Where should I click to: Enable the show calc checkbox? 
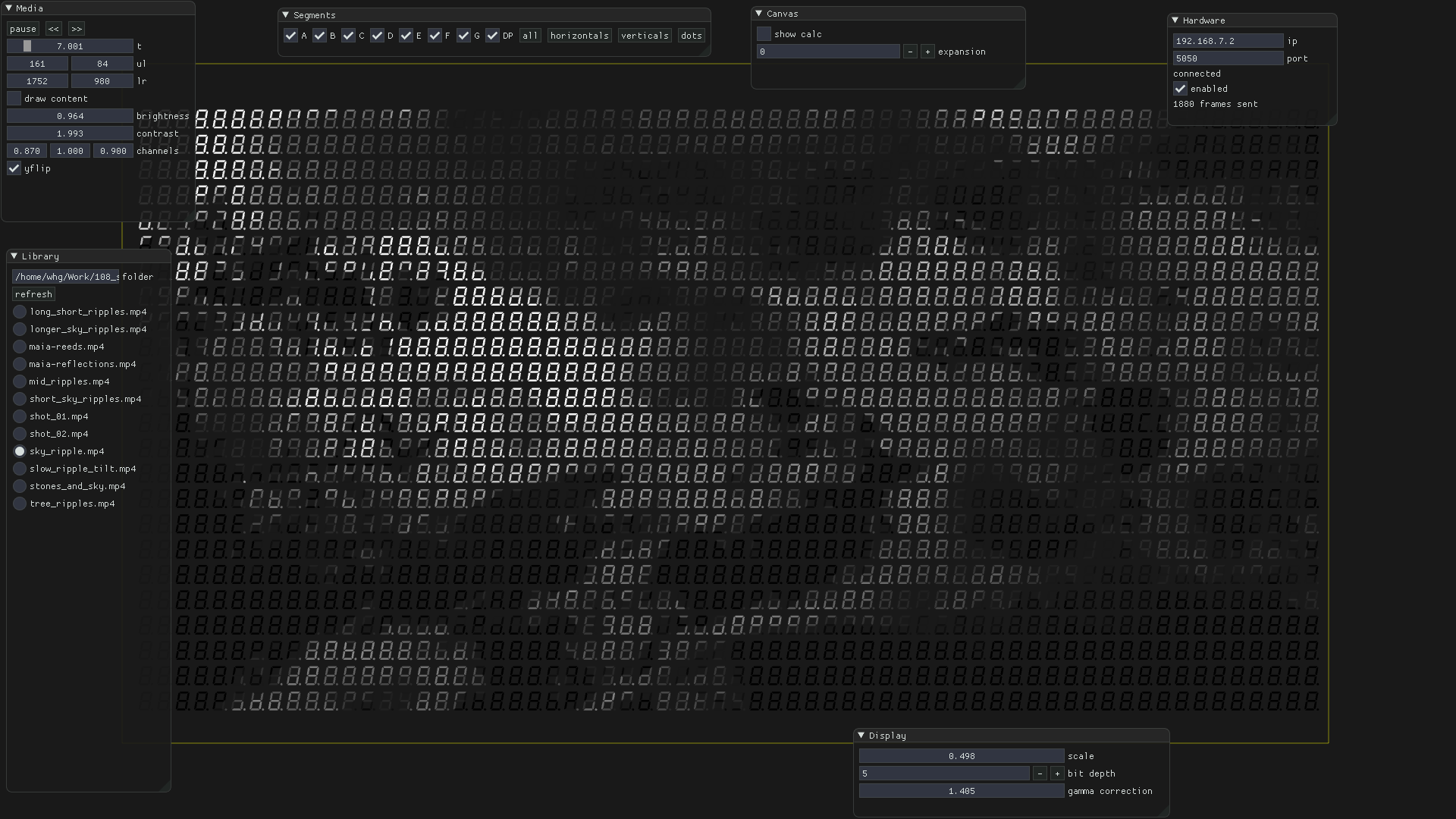click(x=764, y=34)
